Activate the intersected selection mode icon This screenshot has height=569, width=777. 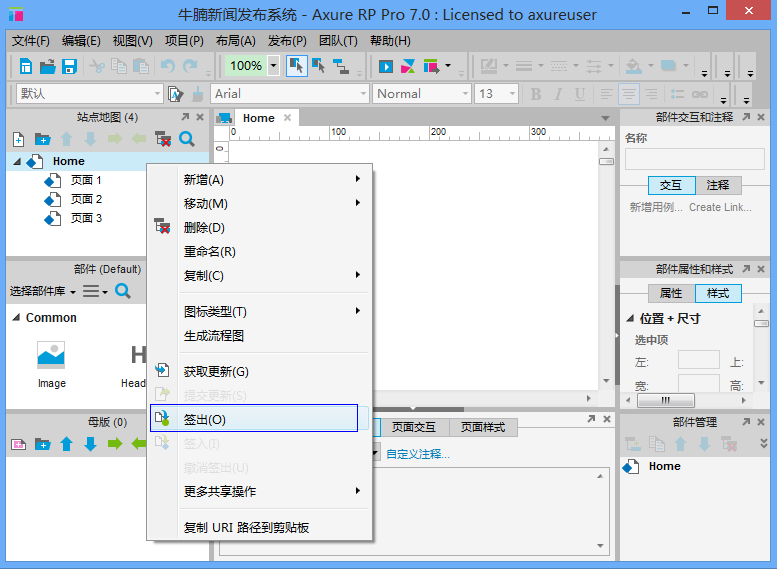point(296,66)
